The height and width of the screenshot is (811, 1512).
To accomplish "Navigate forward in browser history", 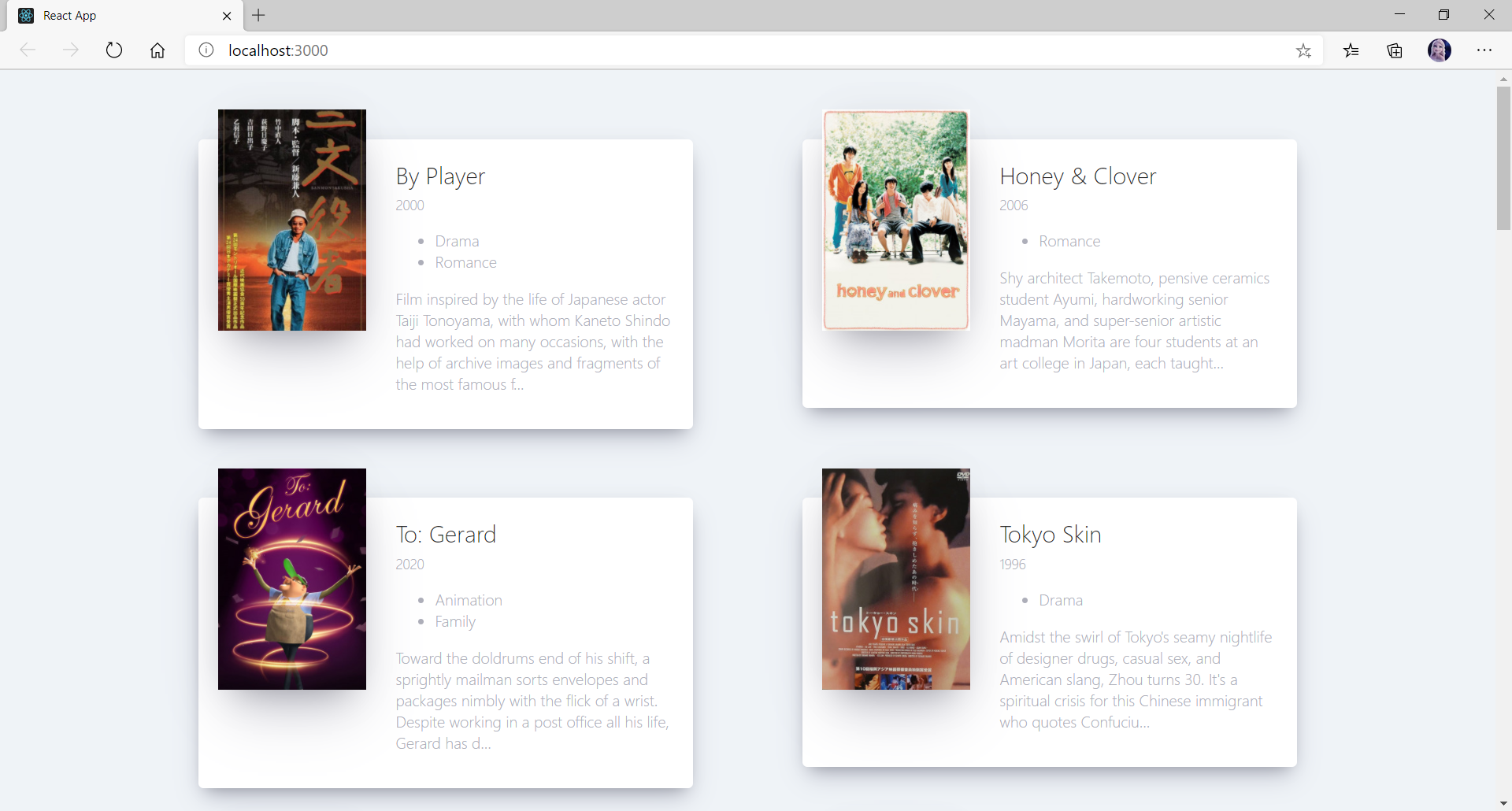I will point(71,50).
